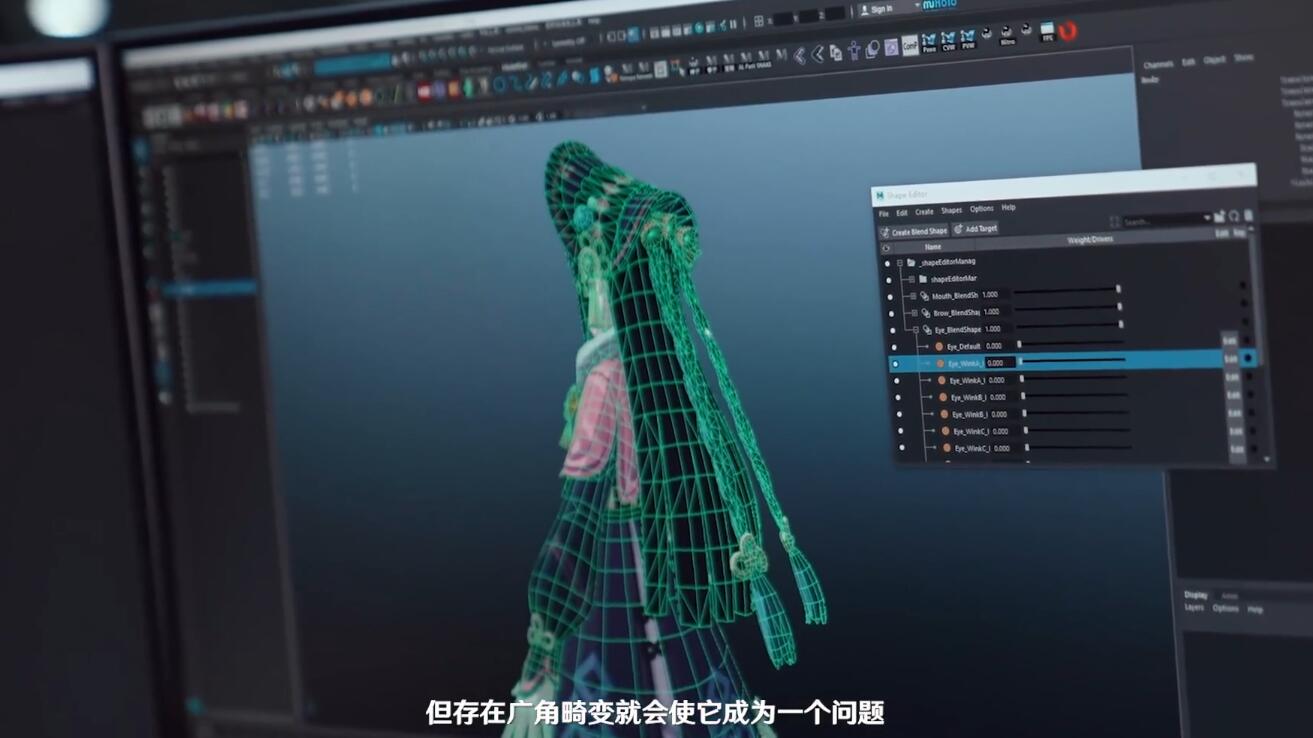Screen dimensions: 1313x738
Task: Click the Weight/Drivers column header
Action: (1090, 240)
